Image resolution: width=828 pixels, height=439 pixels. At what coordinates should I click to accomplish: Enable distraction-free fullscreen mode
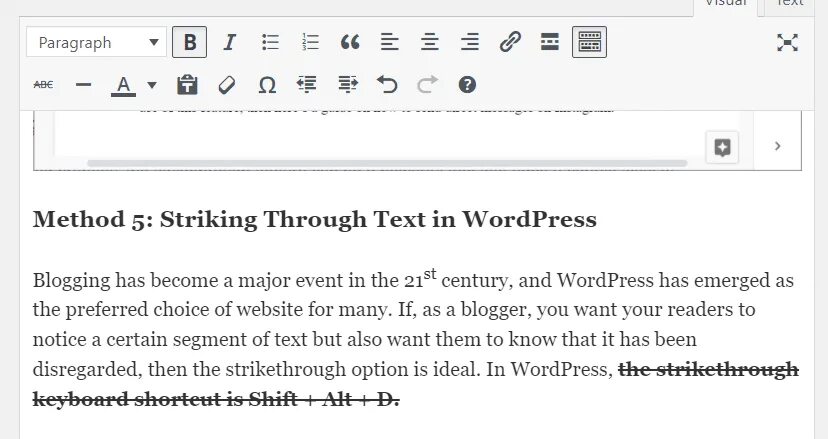[787, 43]
